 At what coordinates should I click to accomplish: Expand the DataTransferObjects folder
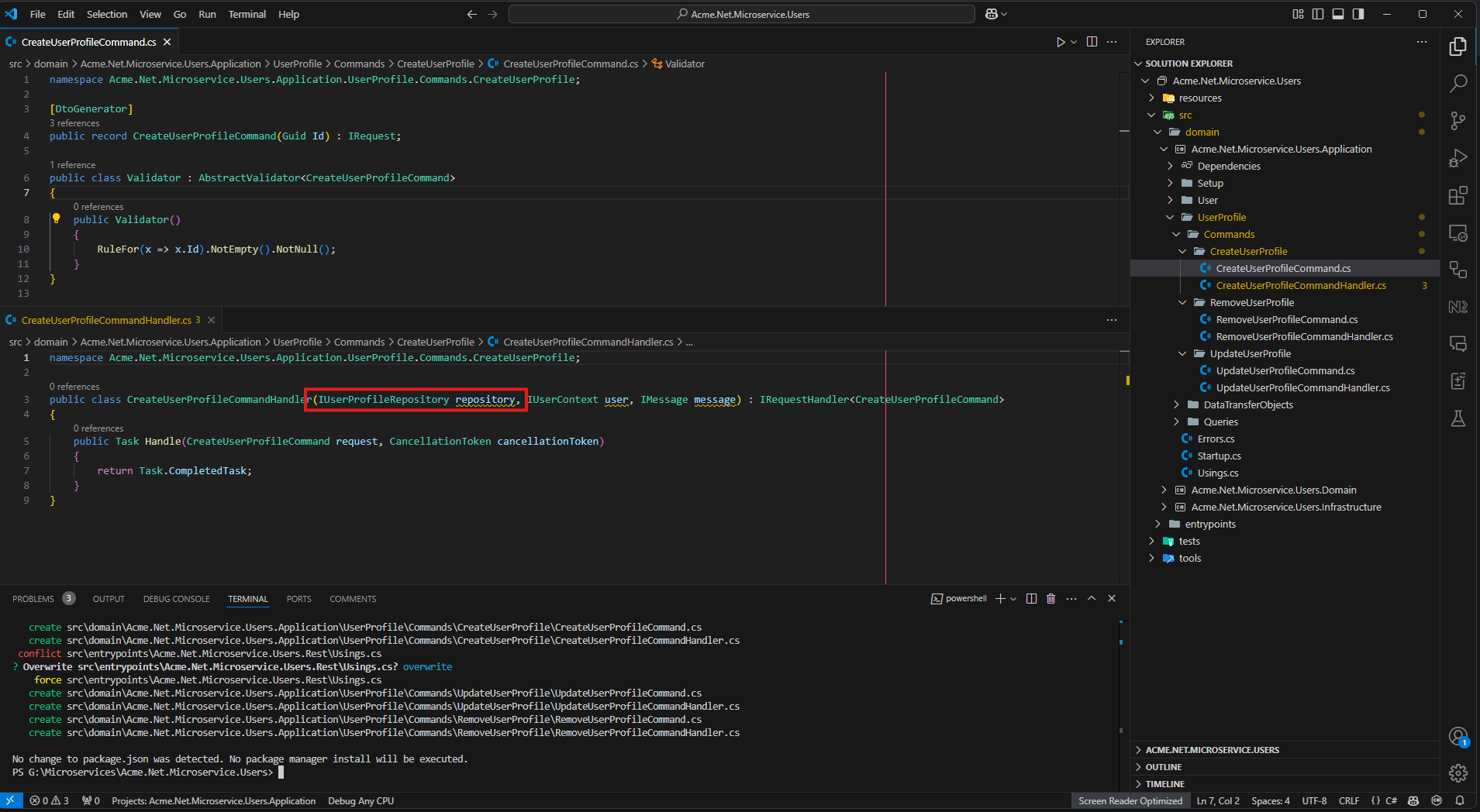click(x=1176, y=404)
